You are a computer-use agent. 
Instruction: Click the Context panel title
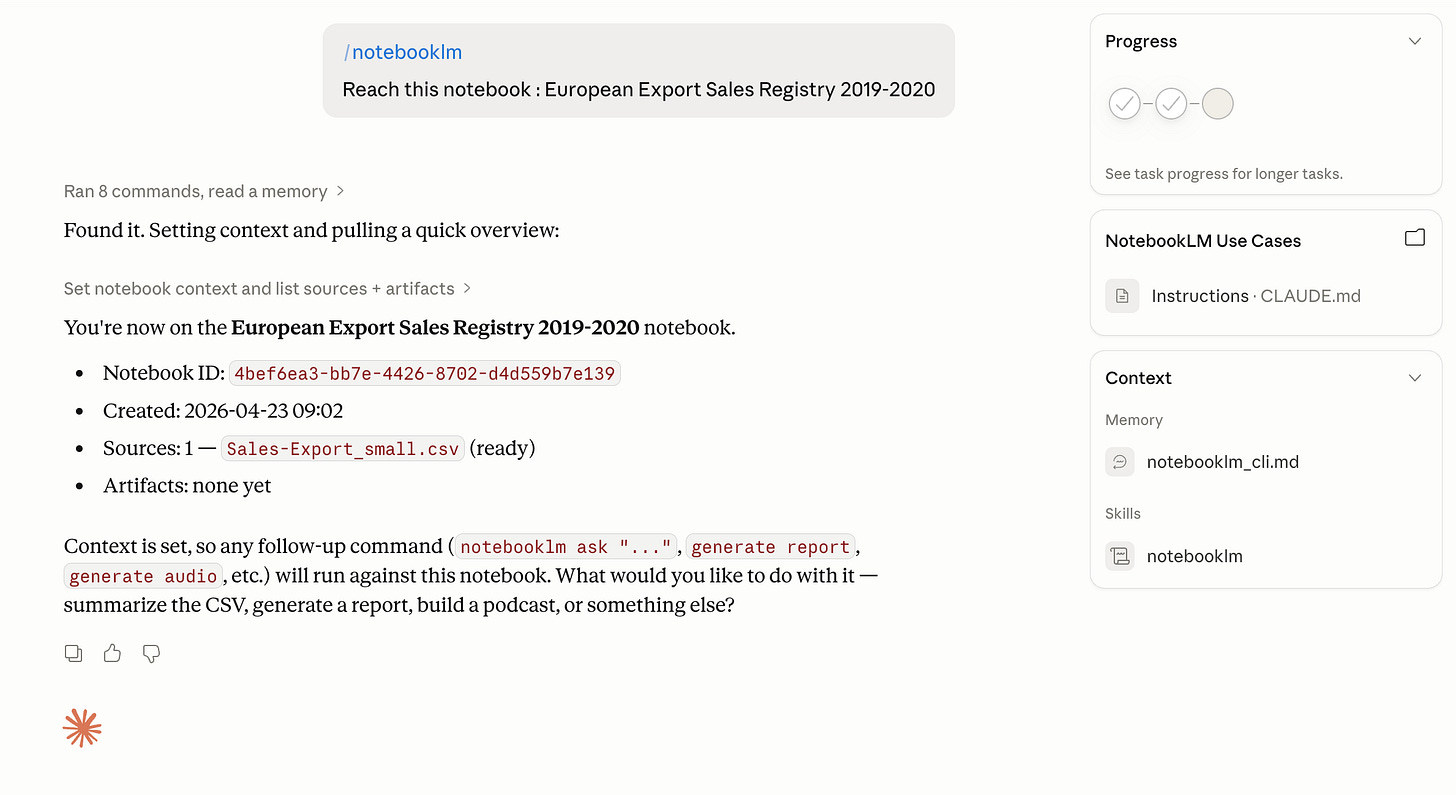pos(1138,378)
